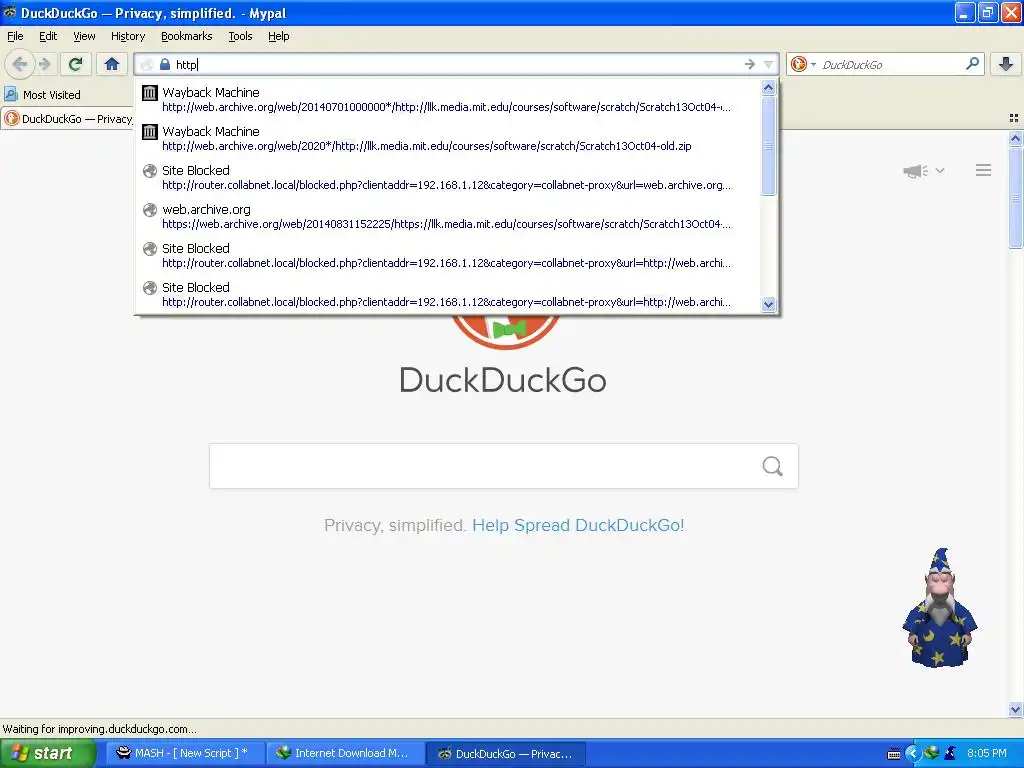Click the DuckDuckGo Mypal taskbar button
Screen dimensions: 1024x768
506,754
